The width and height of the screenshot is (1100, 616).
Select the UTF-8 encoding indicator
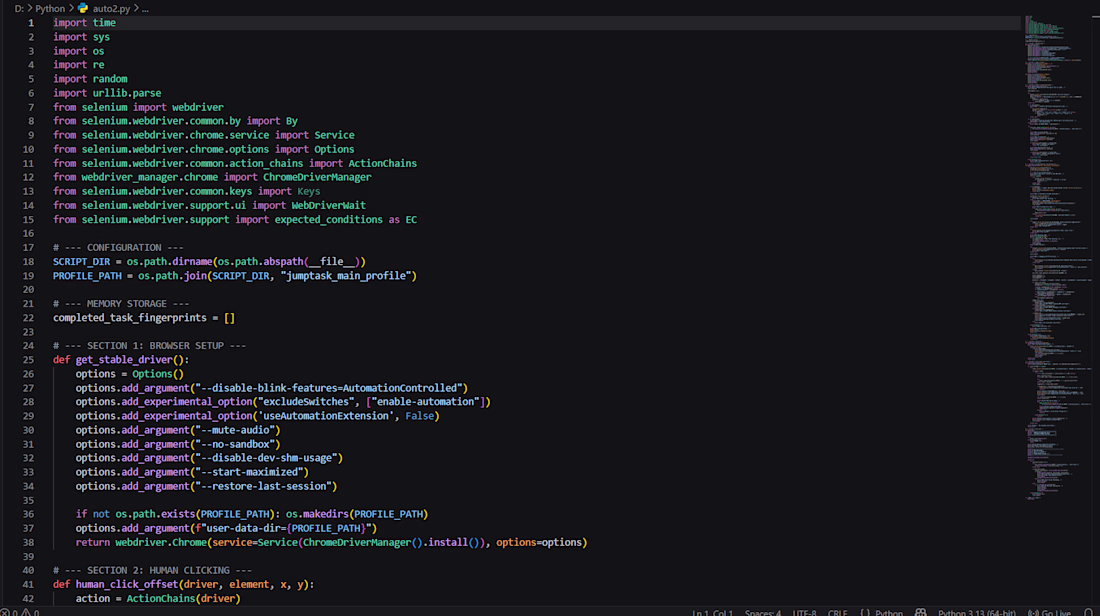coord(805,612)
